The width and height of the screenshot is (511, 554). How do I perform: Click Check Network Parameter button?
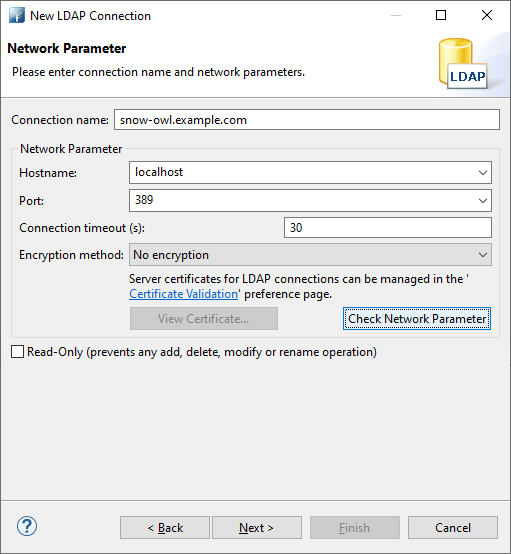coord(417,319)
